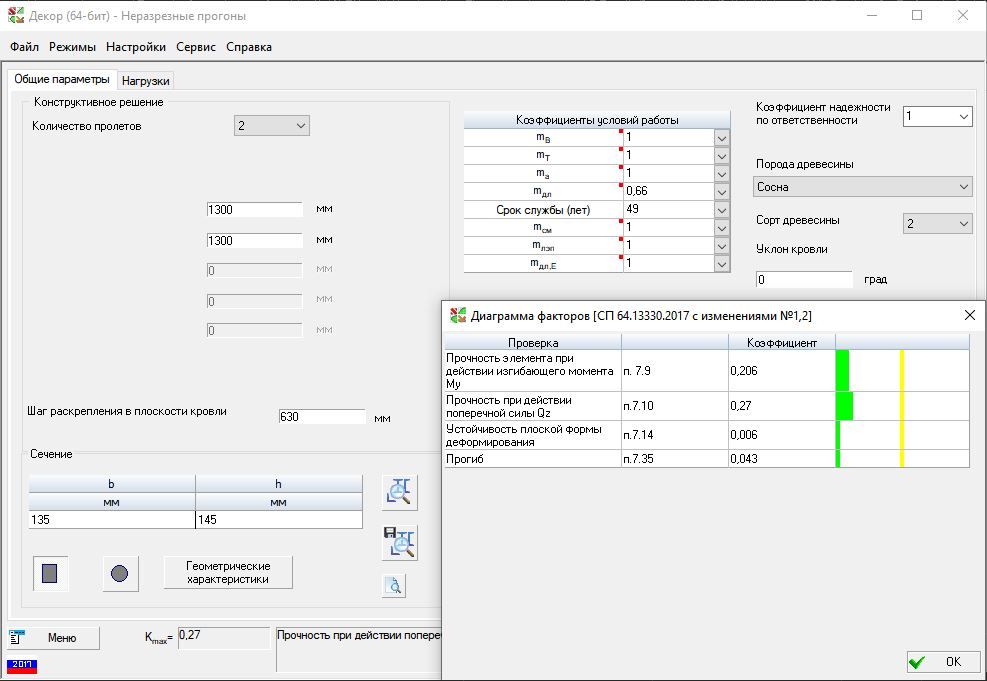Select the circular cross-section shape icon
This screenshot has width=987, height=681.
click(x=119, y=573)
